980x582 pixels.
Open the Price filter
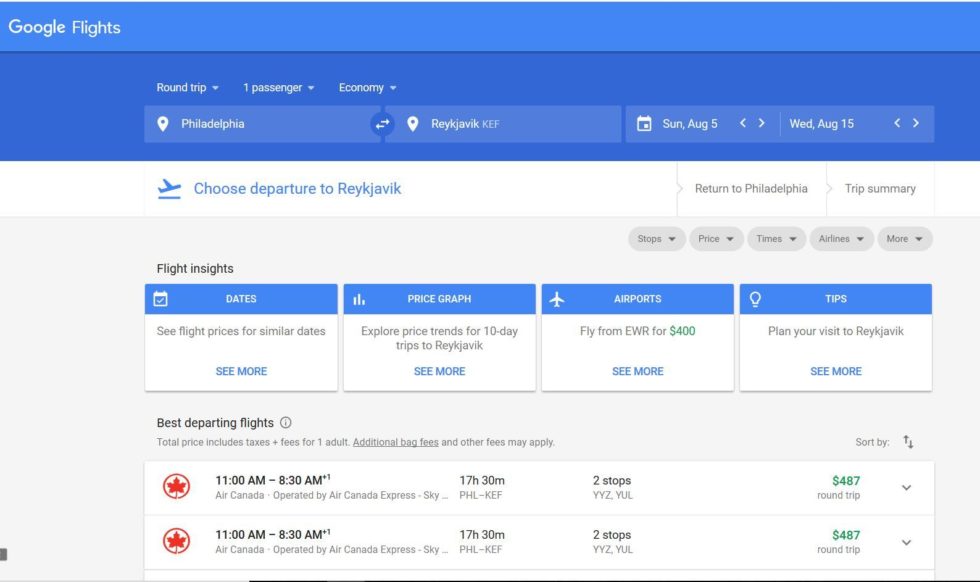[x=716, y=239]
